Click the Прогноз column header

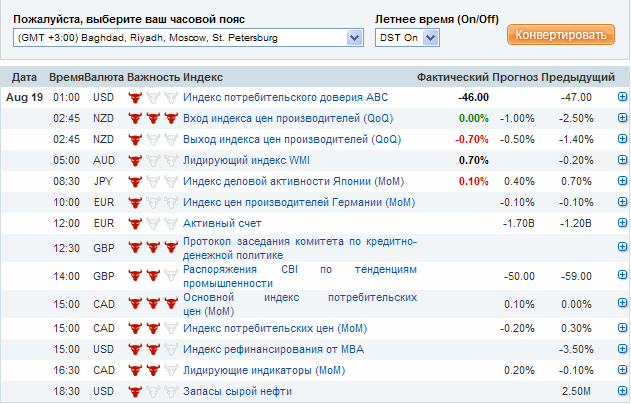pos(515,77)
